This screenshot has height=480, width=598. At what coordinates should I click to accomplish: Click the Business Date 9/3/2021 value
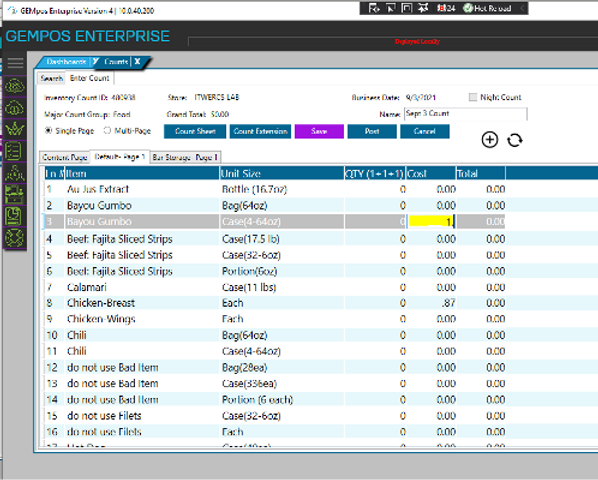(420, 97)
